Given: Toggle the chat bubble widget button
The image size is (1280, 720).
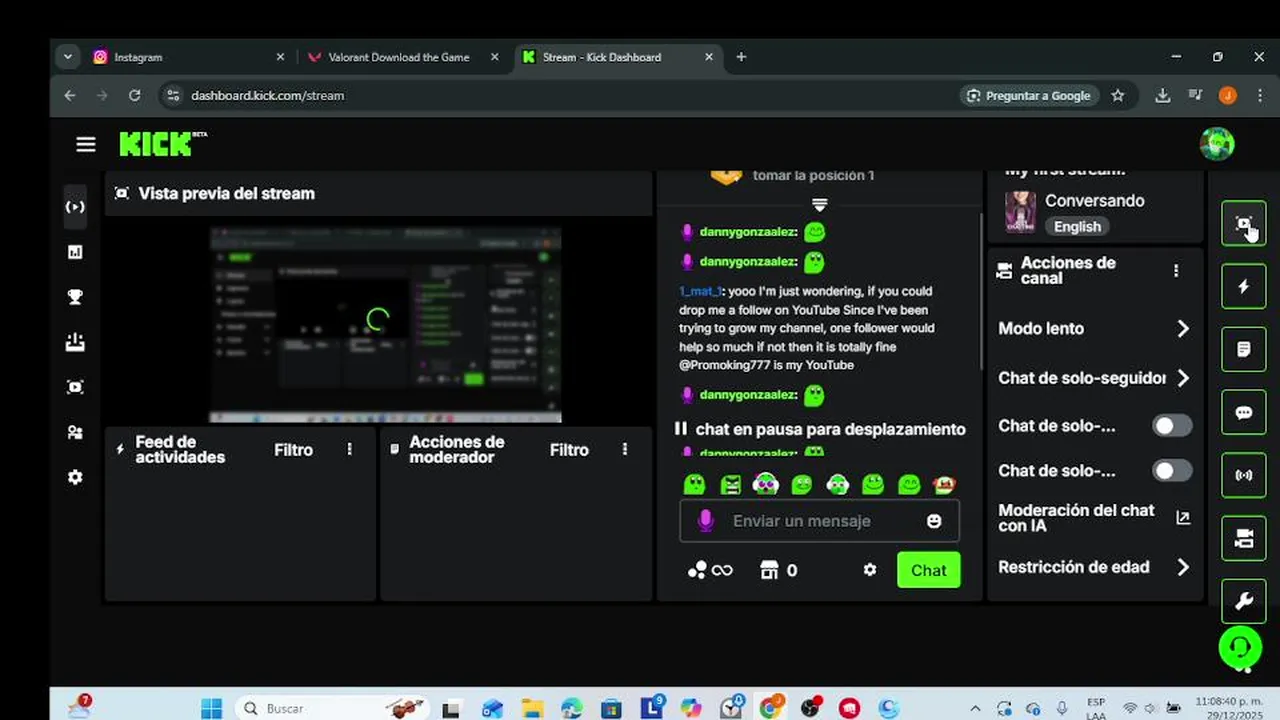Looking at the screenshot, I should (x=1243, y=413).
